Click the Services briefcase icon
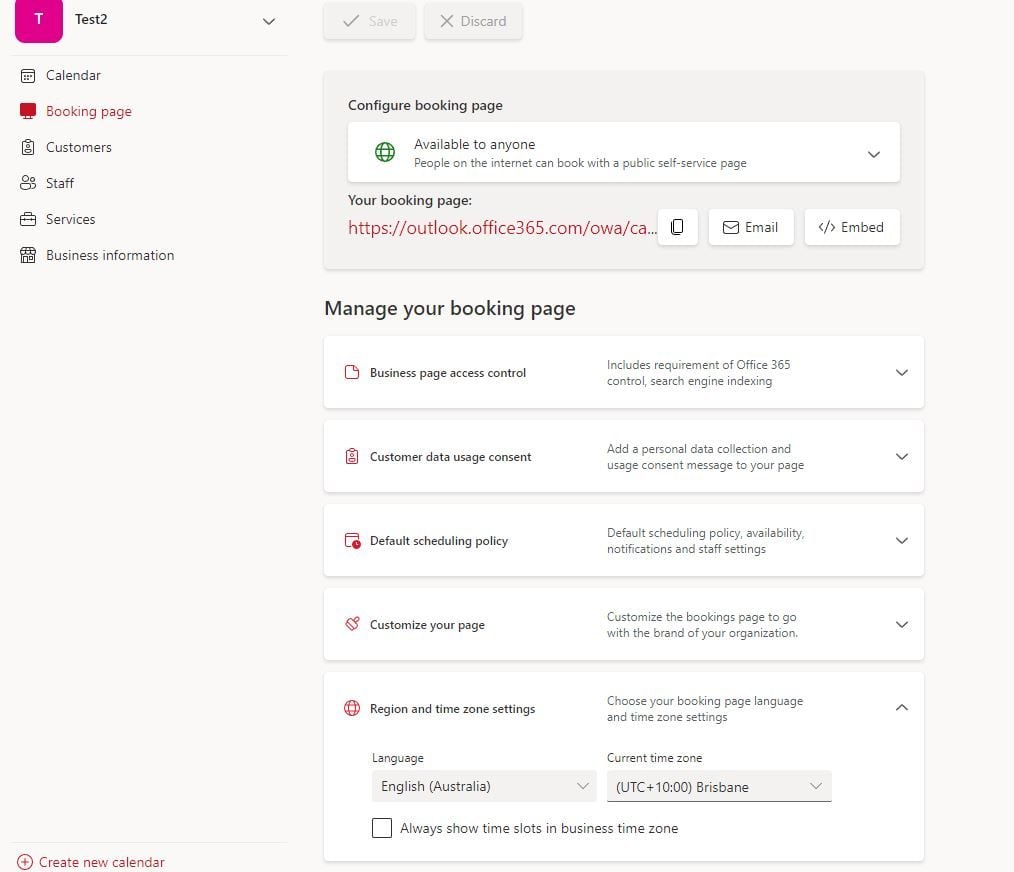The width and height of the screenshot is (1014, 872). click(28, 219)
